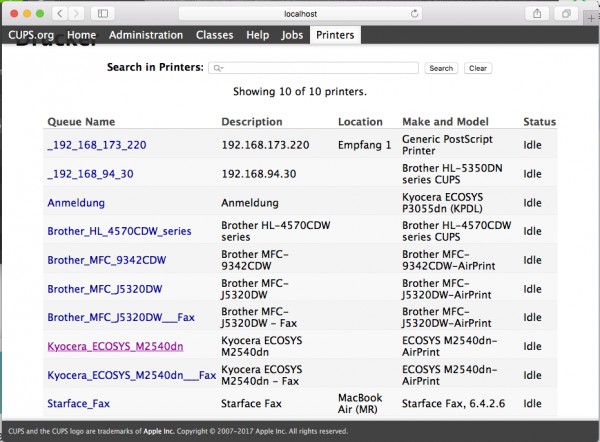Click the Brother HL-5350DN series CUPS text
The image size is (600, 442).
tap(452, 174)
